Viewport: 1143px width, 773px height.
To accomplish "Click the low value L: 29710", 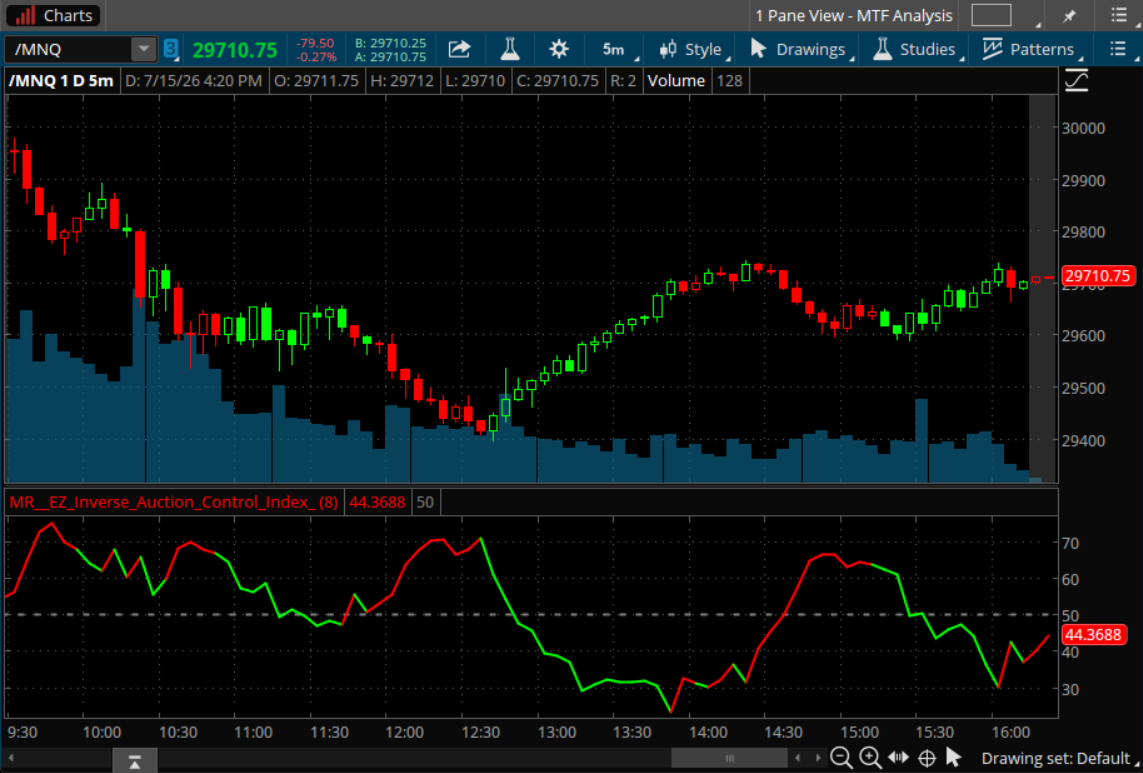I will pos(475,81).
